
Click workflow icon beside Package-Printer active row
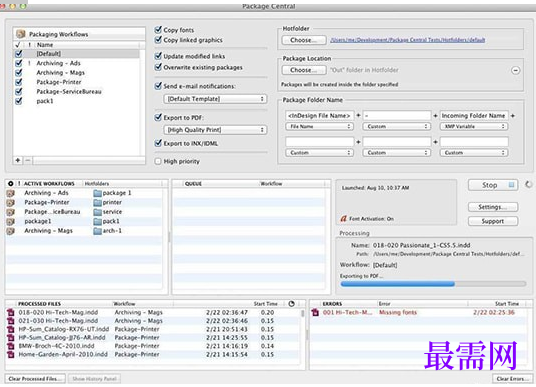pyautogui.click(x=11, y=203)
